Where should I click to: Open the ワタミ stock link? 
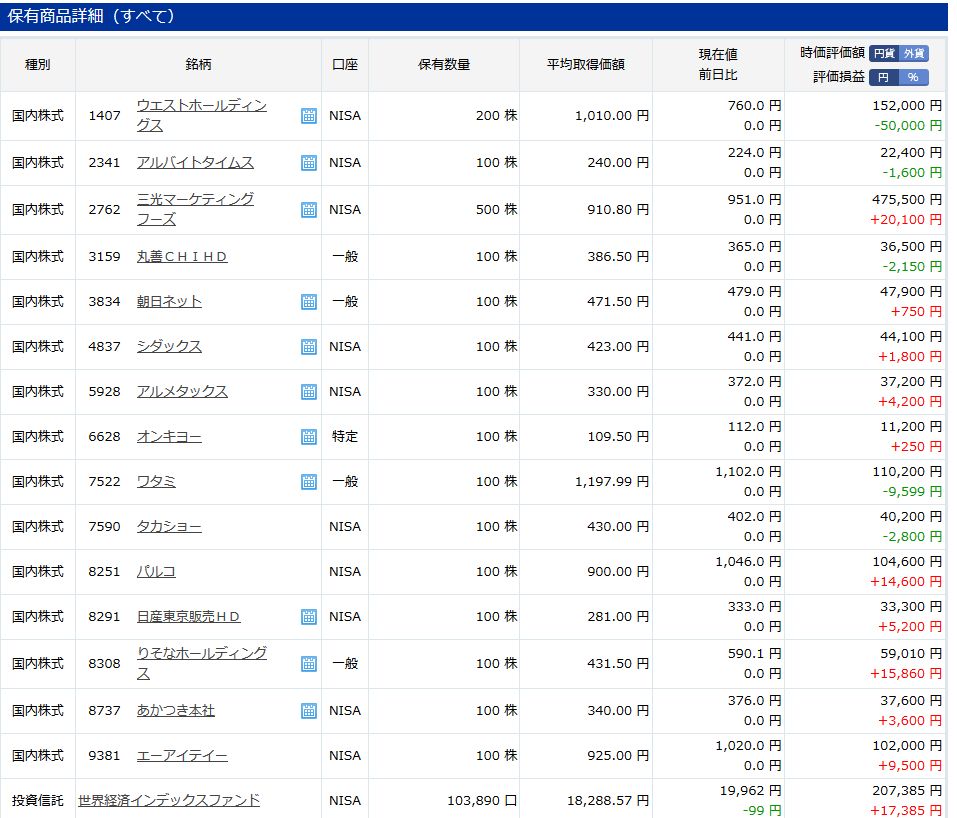click(x=156, y=482)
